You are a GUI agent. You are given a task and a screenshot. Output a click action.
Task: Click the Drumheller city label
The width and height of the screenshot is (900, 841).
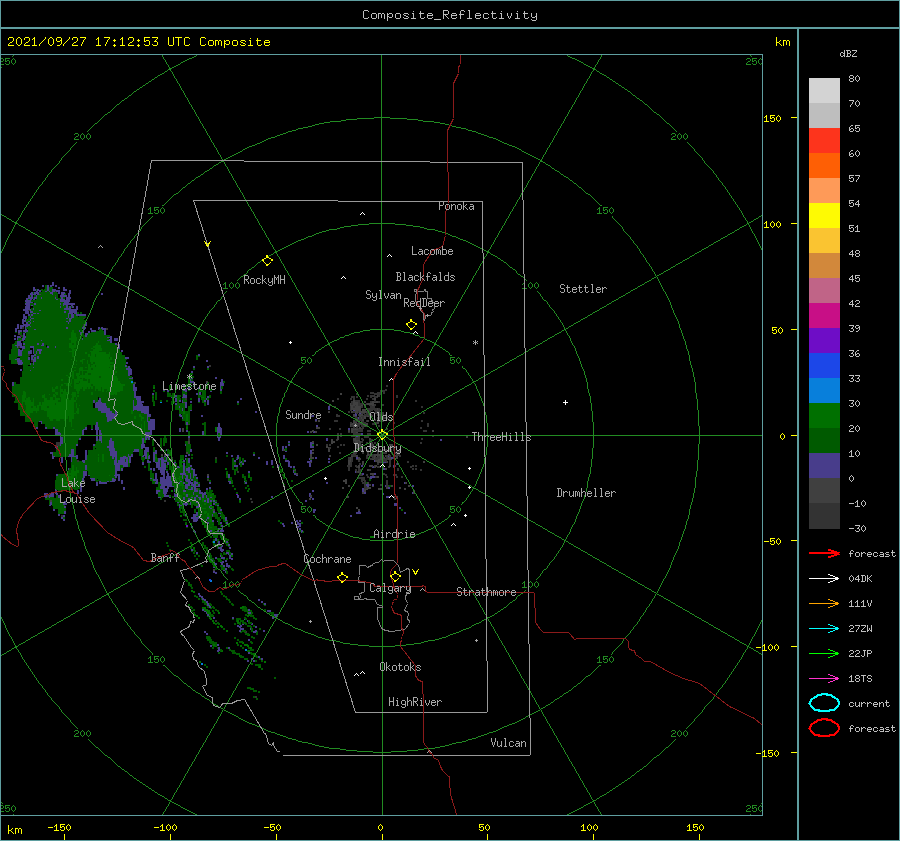(x=586, y=493)
